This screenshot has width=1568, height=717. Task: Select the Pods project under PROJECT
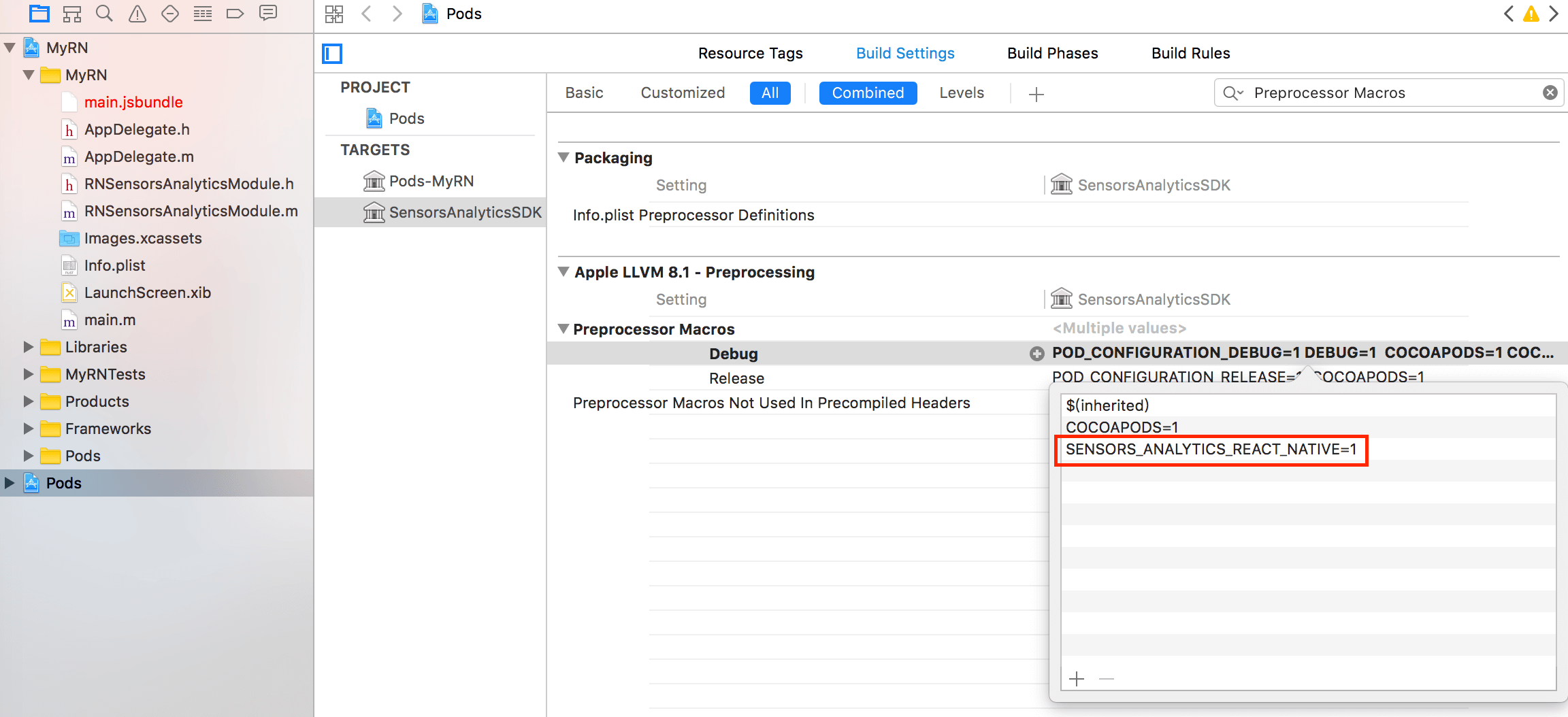coord(407,118)
